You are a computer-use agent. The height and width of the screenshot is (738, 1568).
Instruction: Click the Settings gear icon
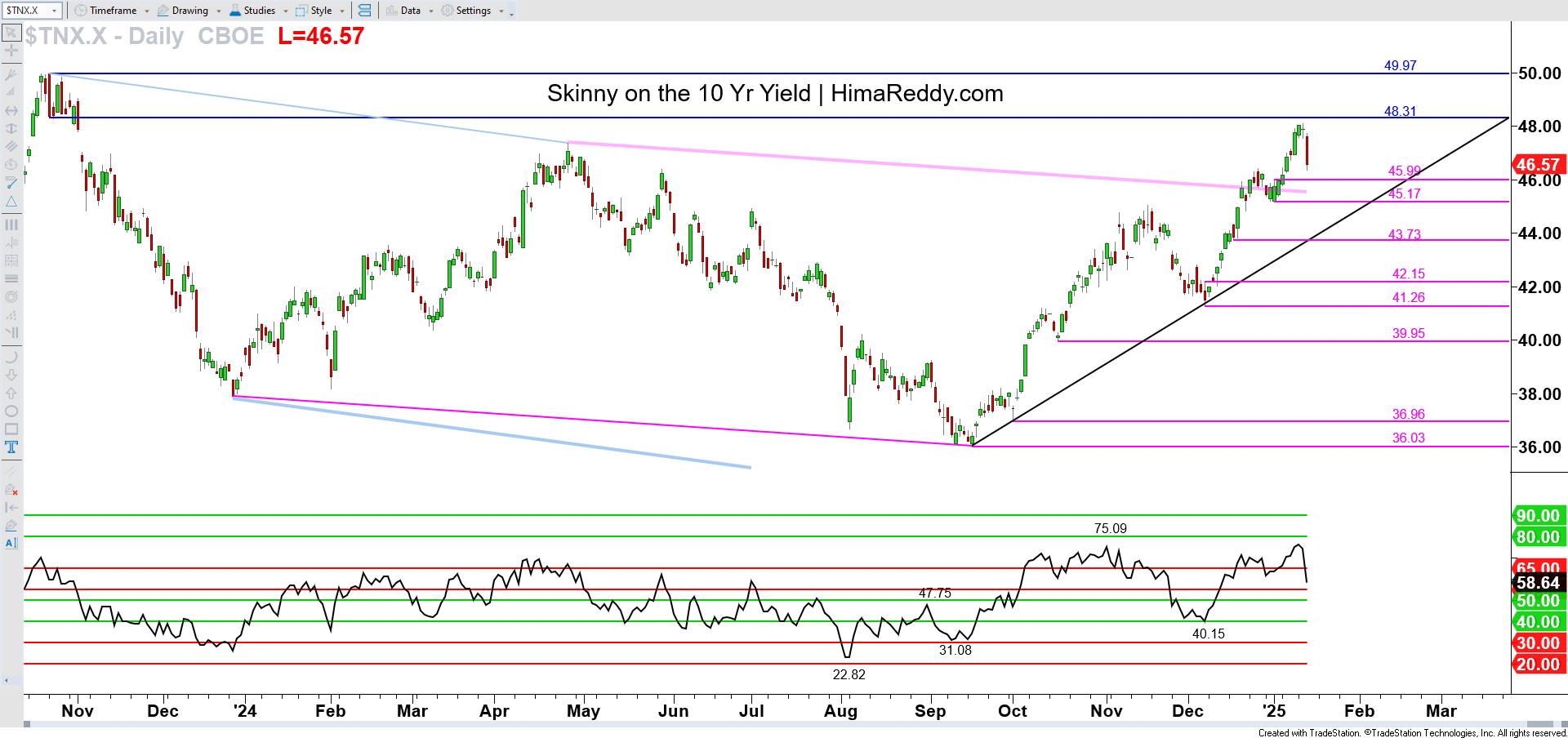[447, 11]
